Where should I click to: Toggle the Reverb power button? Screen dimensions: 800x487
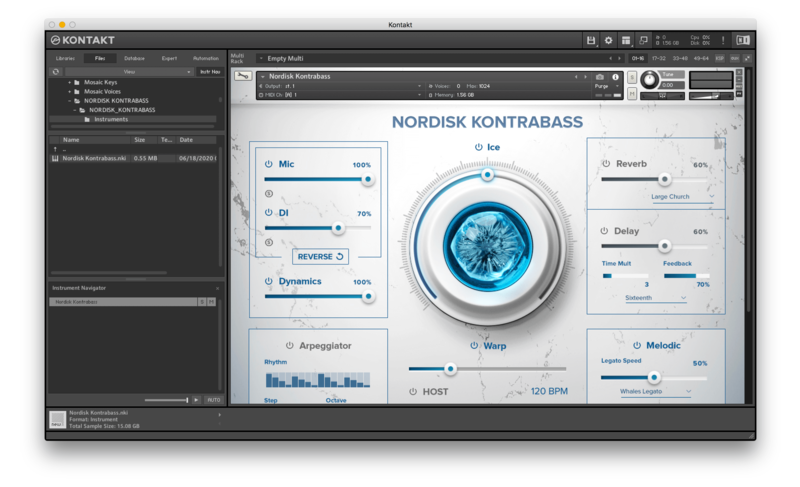coord(606,163)
